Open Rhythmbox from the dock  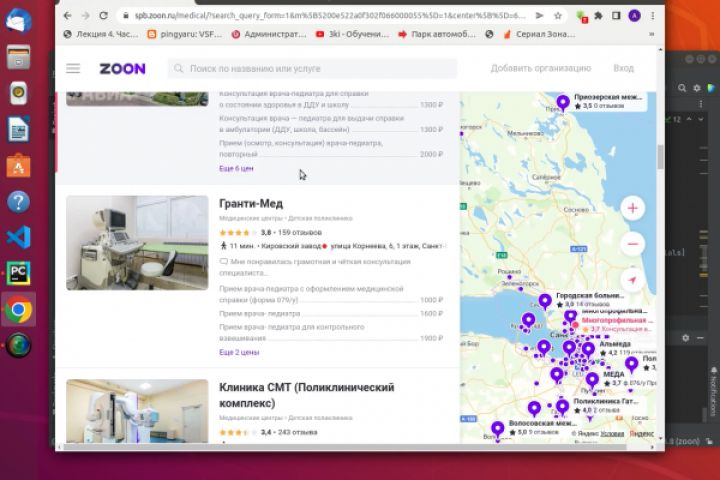click(18, 93)
